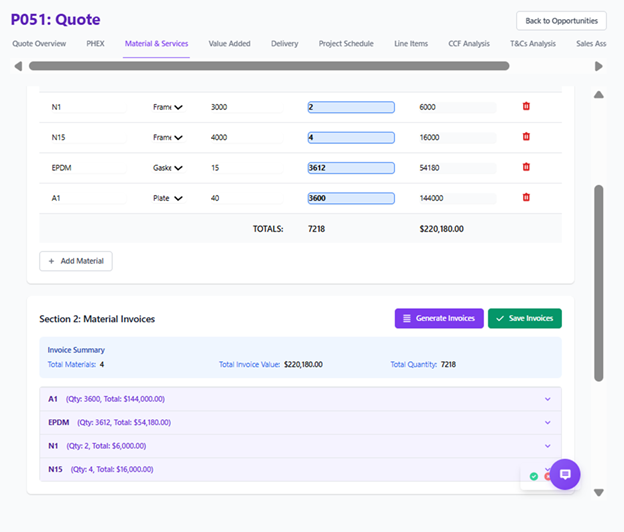Screen dimensions: 624x532
Task: Open the type dropdown for N1
Action: [168, 107]
